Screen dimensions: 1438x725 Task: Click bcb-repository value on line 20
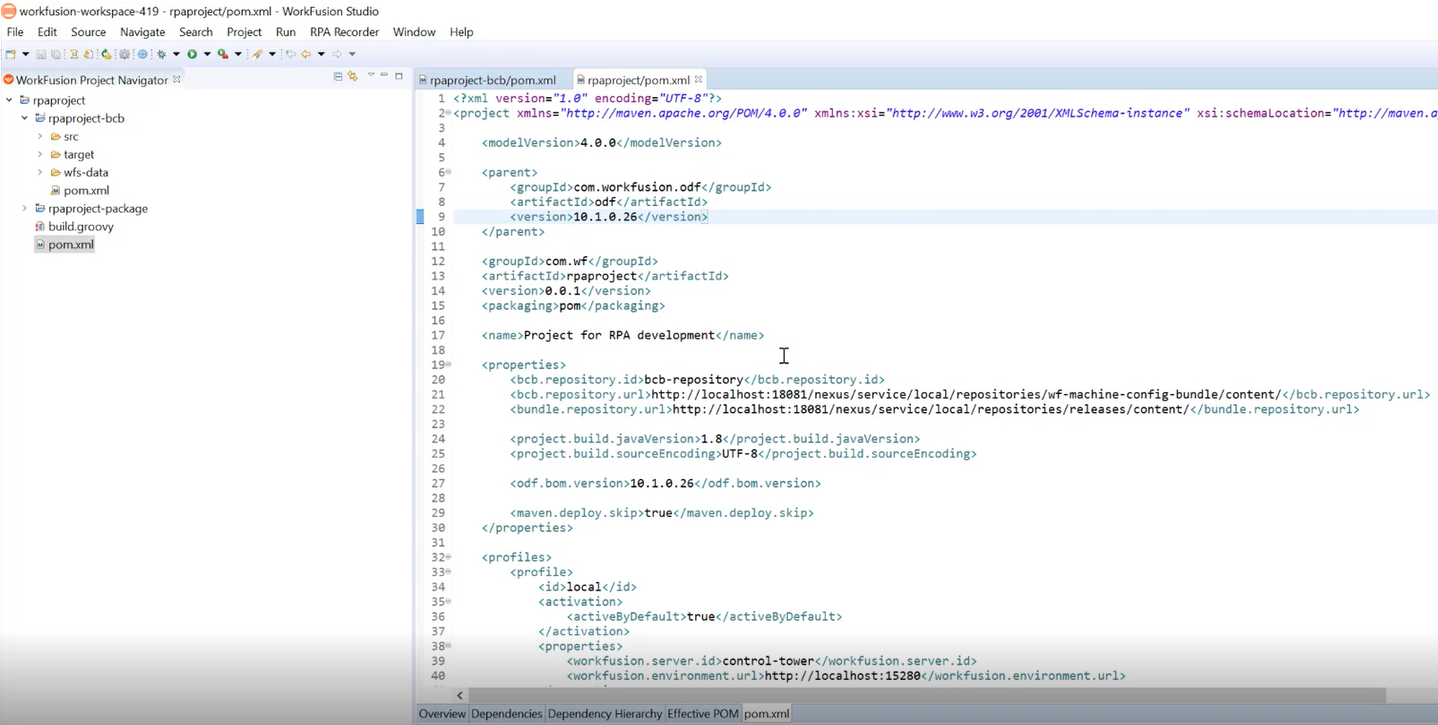tap(693, 380)
